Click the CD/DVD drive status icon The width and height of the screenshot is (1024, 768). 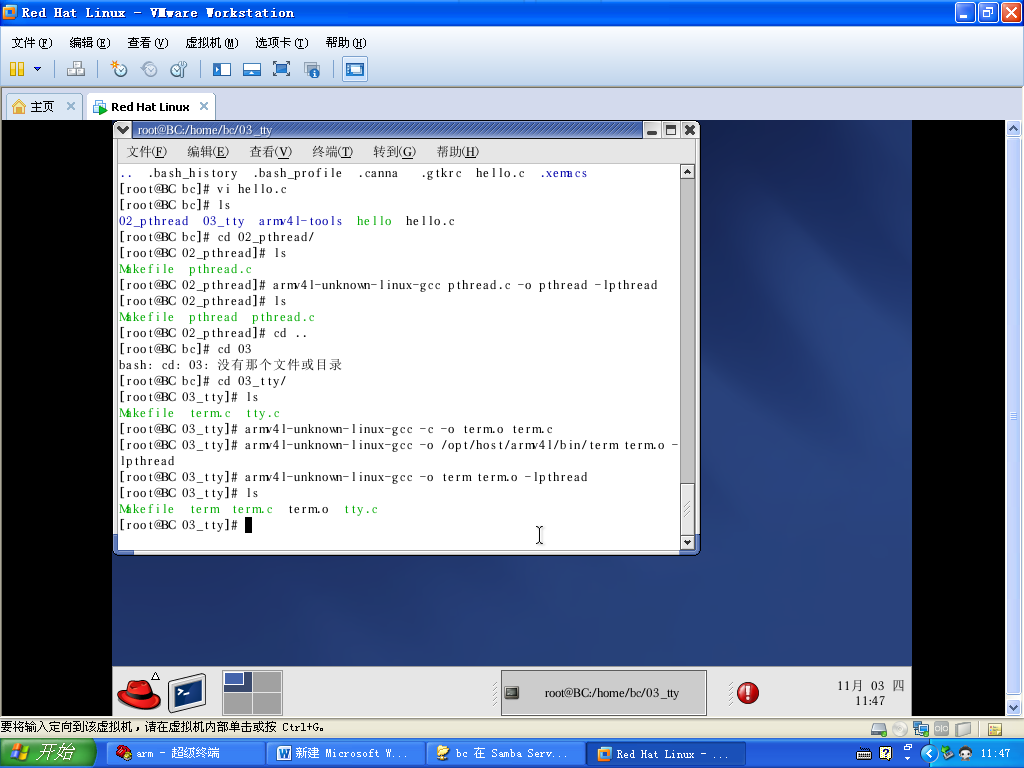(900, 729)
